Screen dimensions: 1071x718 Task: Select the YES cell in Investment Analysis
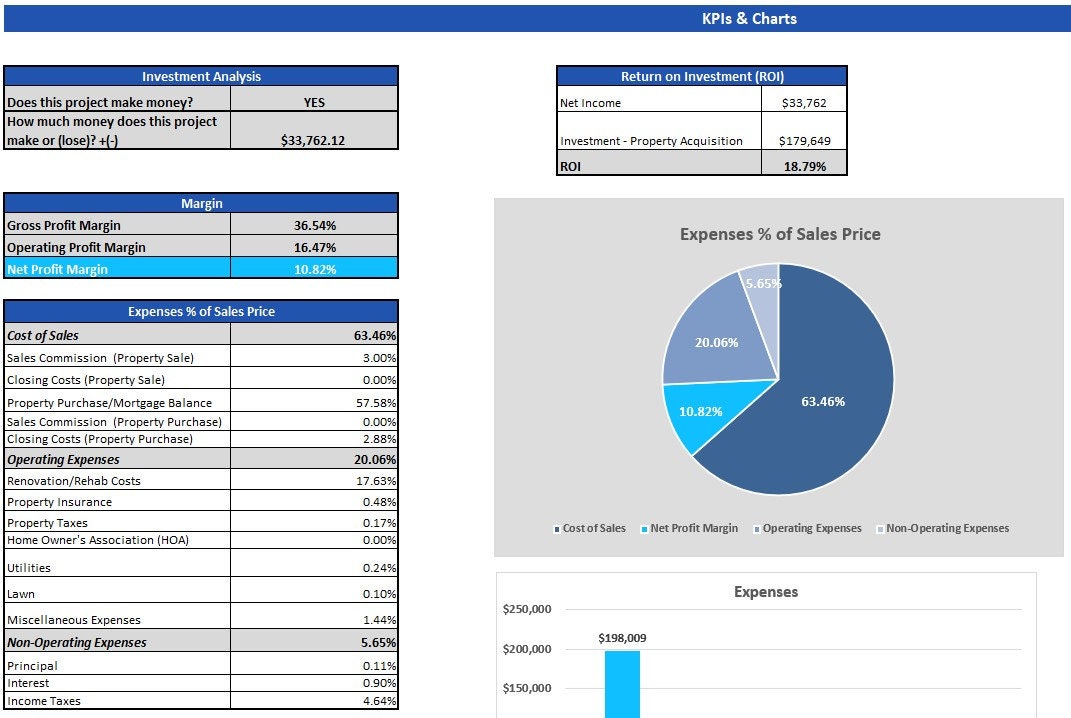pyautogui.click(x=314, y=101)
